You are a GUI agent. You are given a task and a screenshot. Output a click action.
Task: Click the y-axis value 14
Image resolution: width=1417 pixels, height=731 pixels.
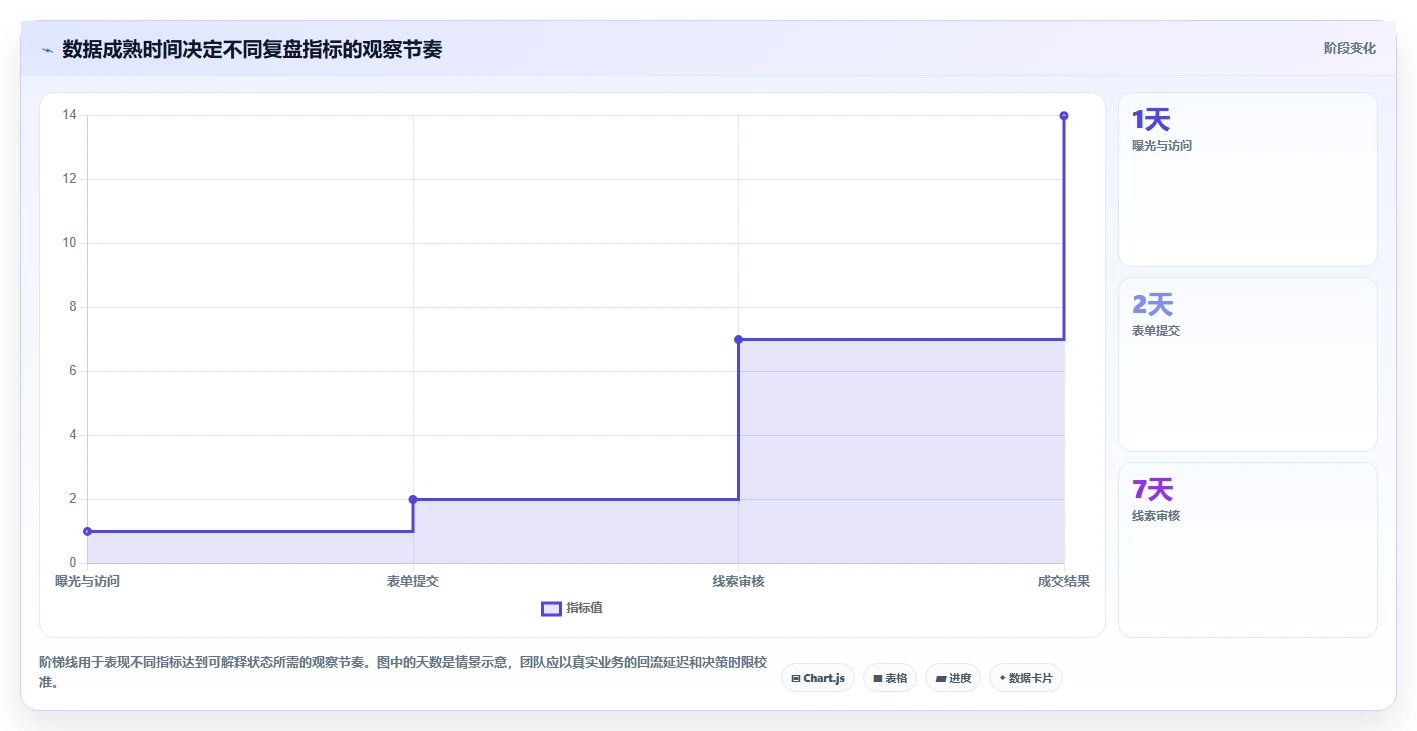click(x=69, y=115)
